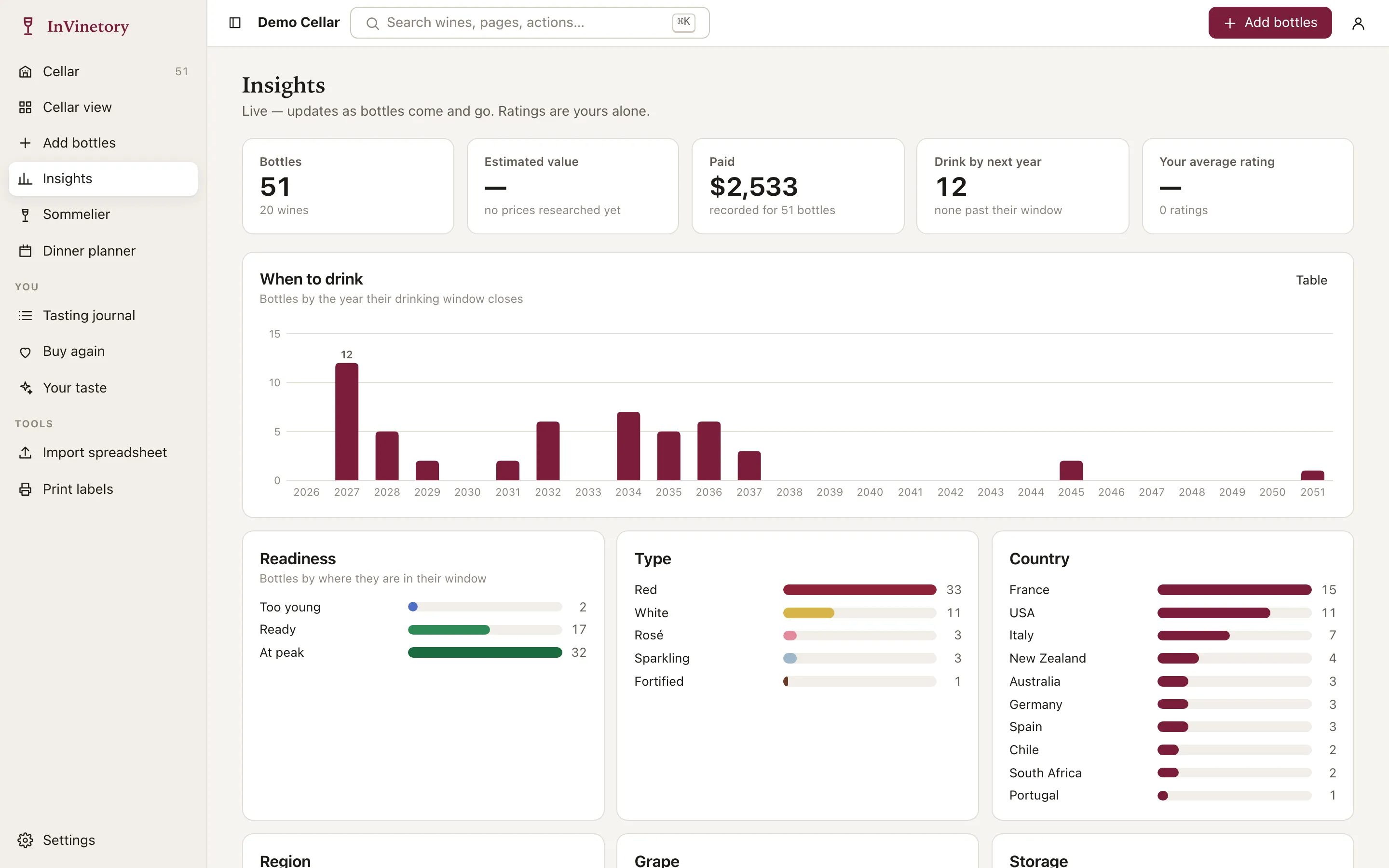Click the New Zealand country row
The image size is (1389, 868).
point(1172,658)
